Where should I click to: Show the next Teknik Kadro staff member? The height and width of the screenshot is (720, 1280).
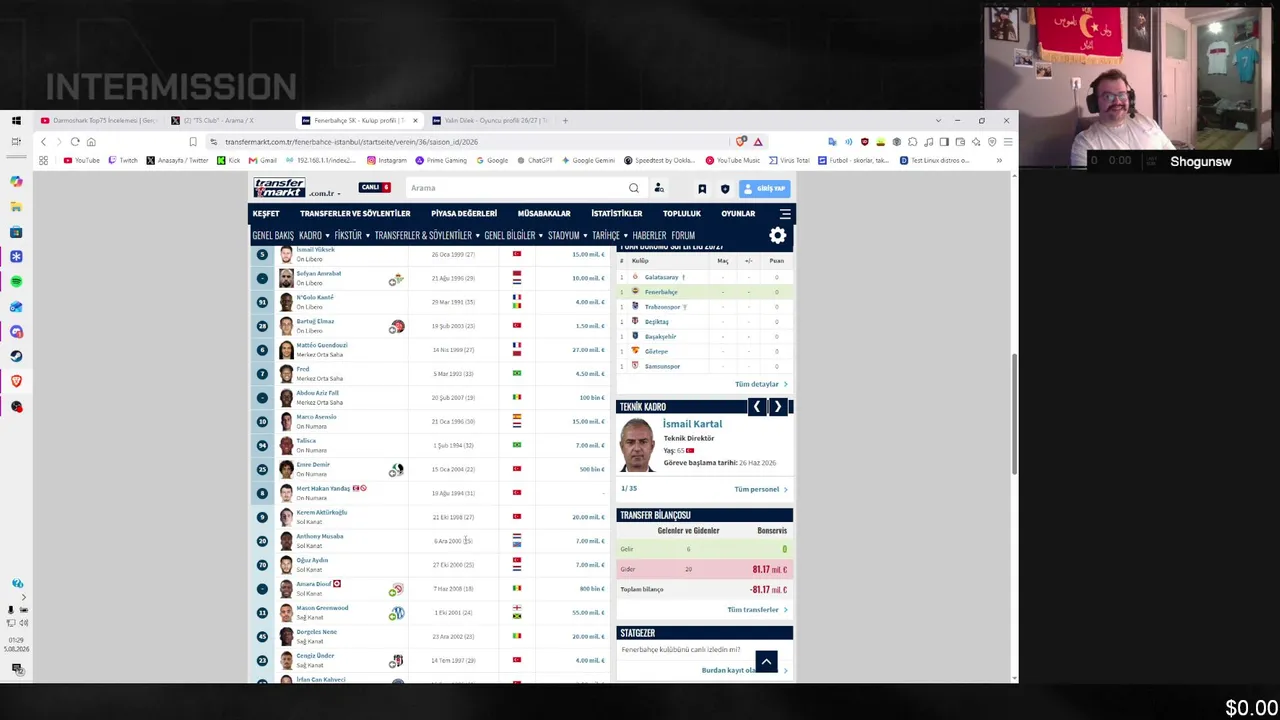coord(778,406)
